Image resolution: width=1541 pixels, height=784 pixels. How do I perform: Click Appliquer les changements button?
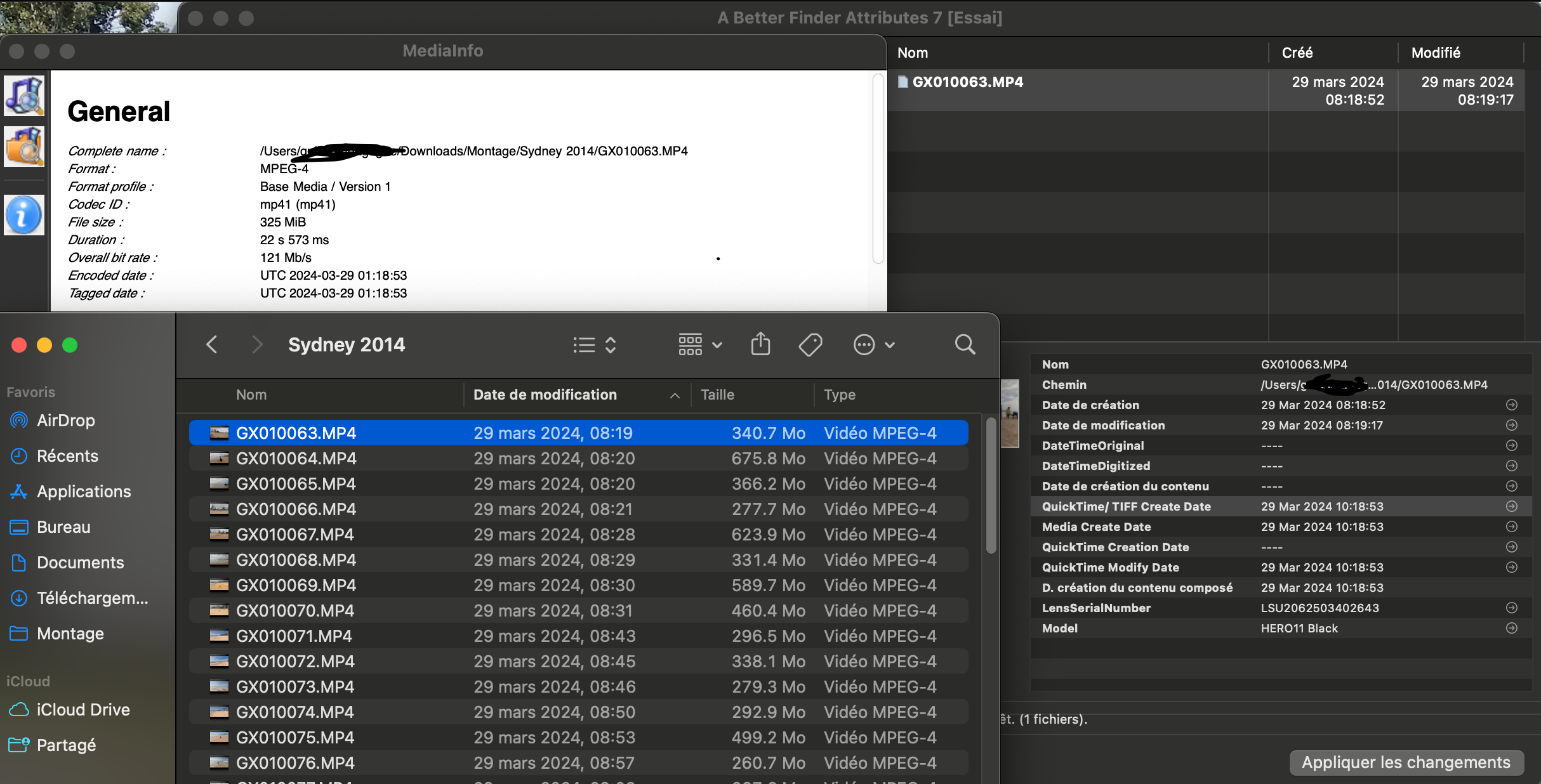point(1406,762)
